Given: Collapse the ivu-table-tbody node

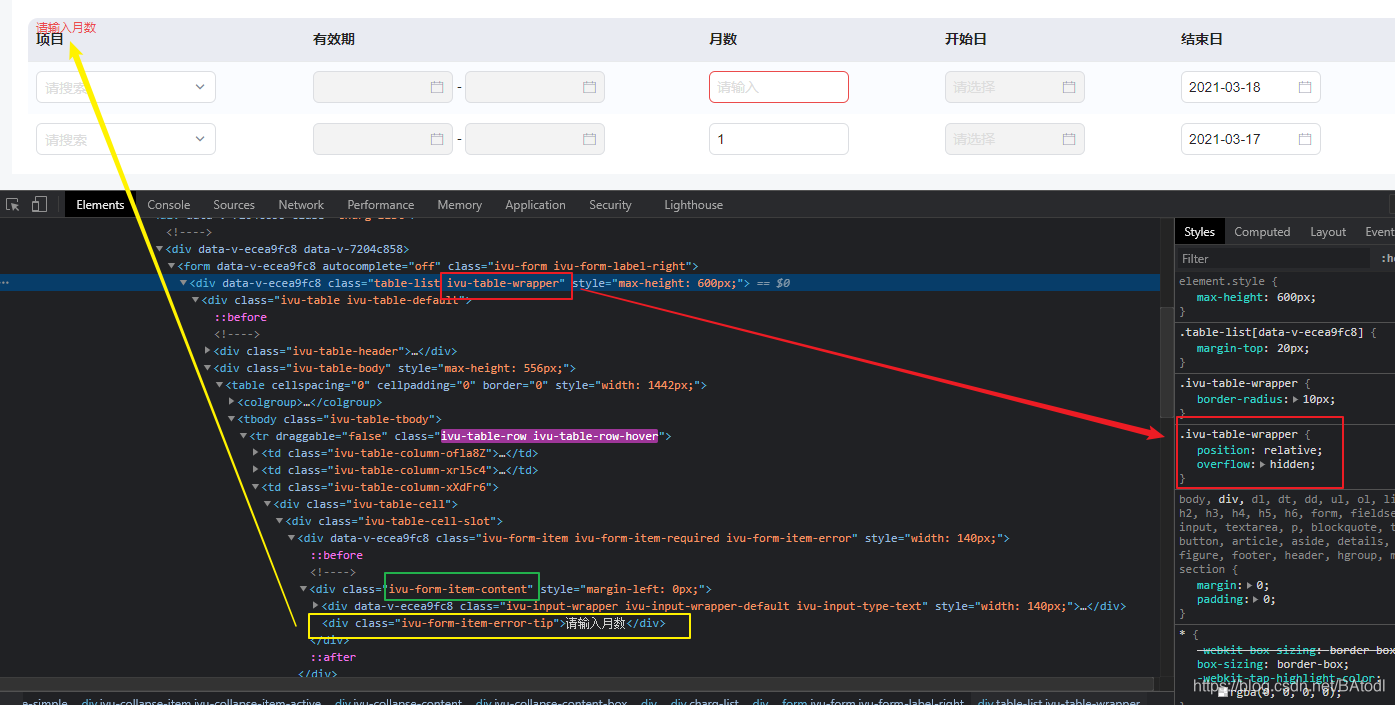Looking at the screenshot, I should coord(232,419).
